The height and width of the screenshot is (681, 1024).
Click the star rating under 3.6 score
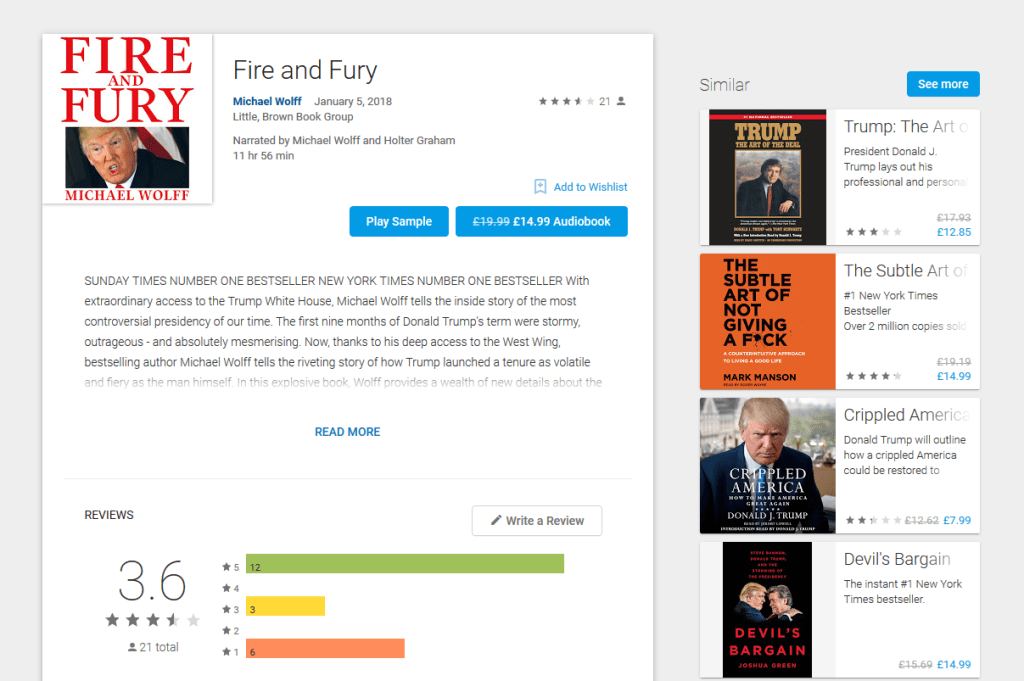153,620
